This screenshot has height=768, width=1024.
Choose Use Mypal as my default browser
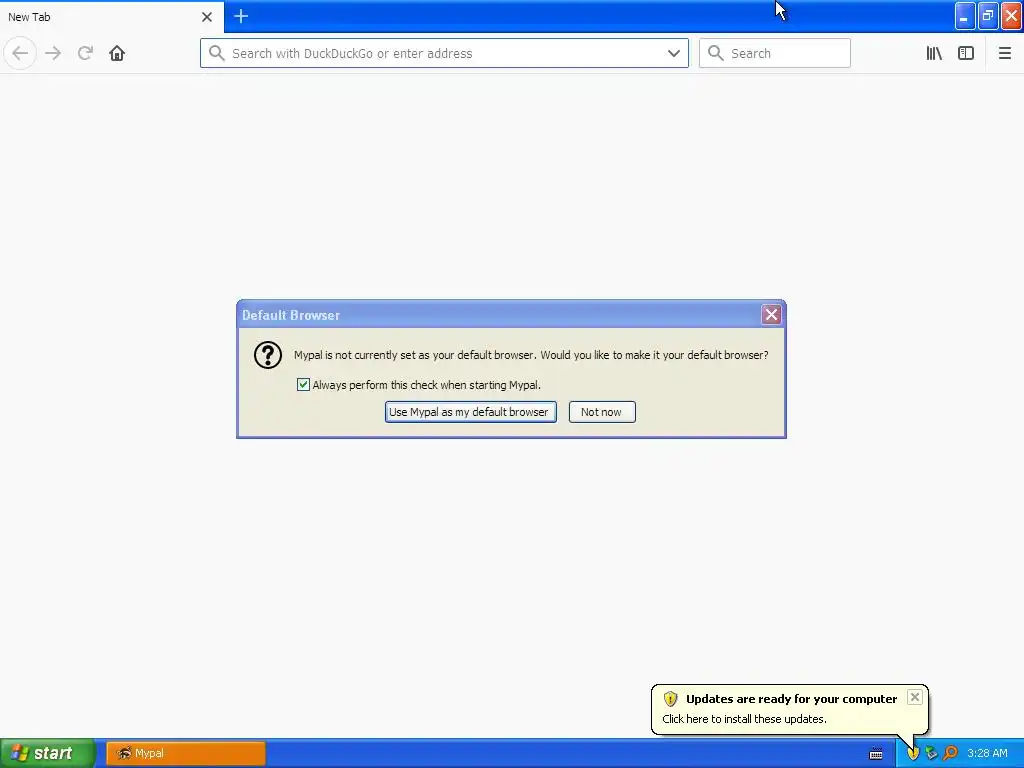[471, 412]
